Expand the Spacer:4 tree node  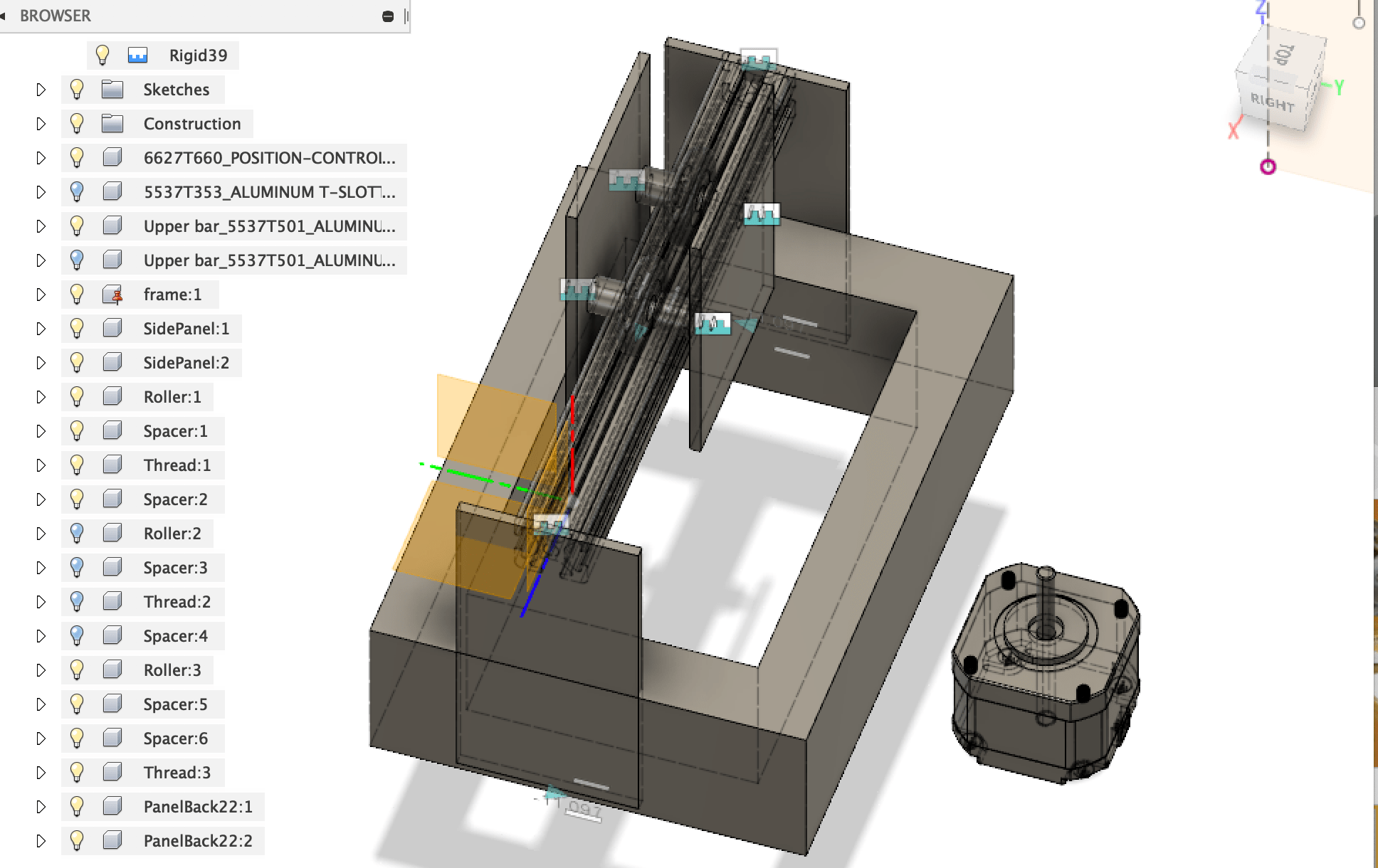coord(41,636)
